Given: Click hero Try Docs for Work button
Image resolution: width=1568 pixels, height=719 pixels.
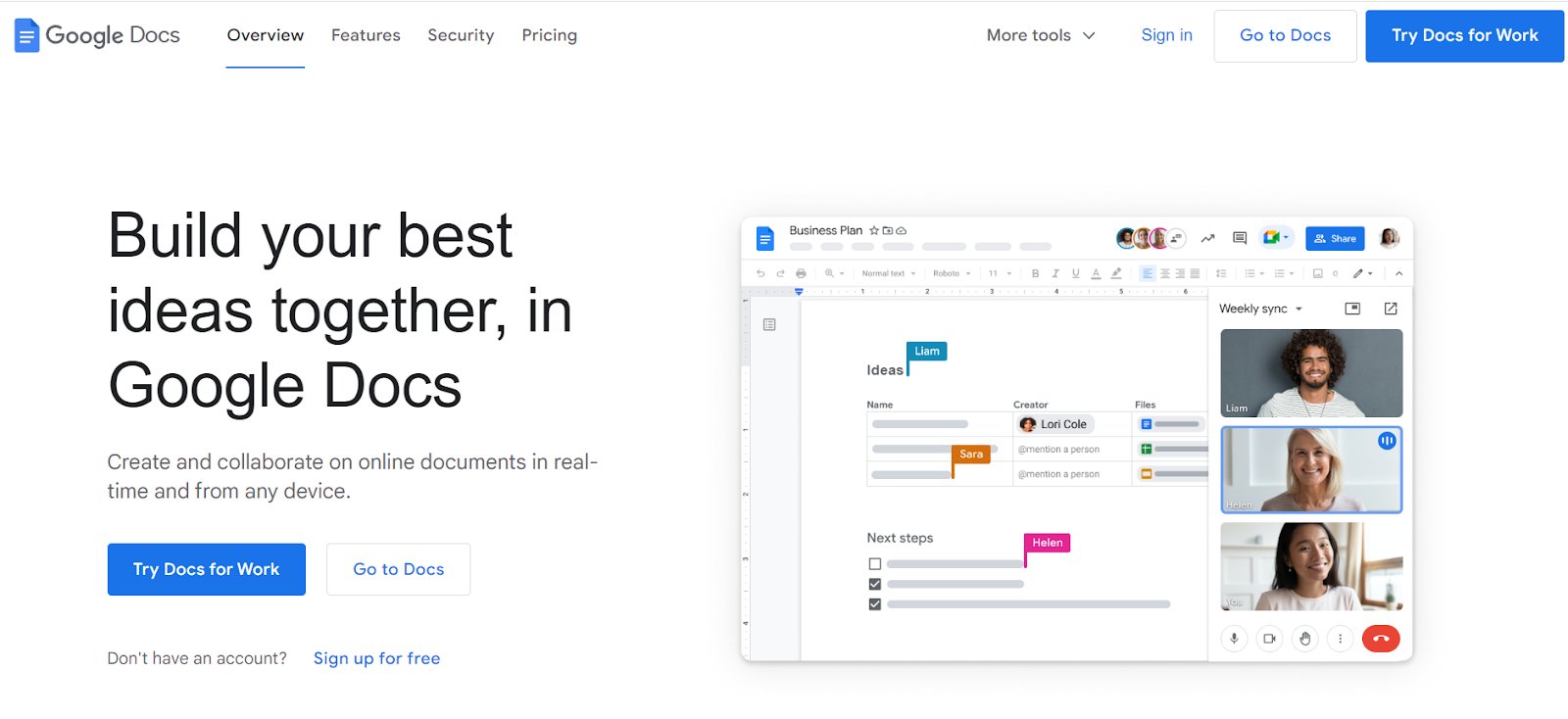Looking at the screenshot, I should tap(206, 569).
